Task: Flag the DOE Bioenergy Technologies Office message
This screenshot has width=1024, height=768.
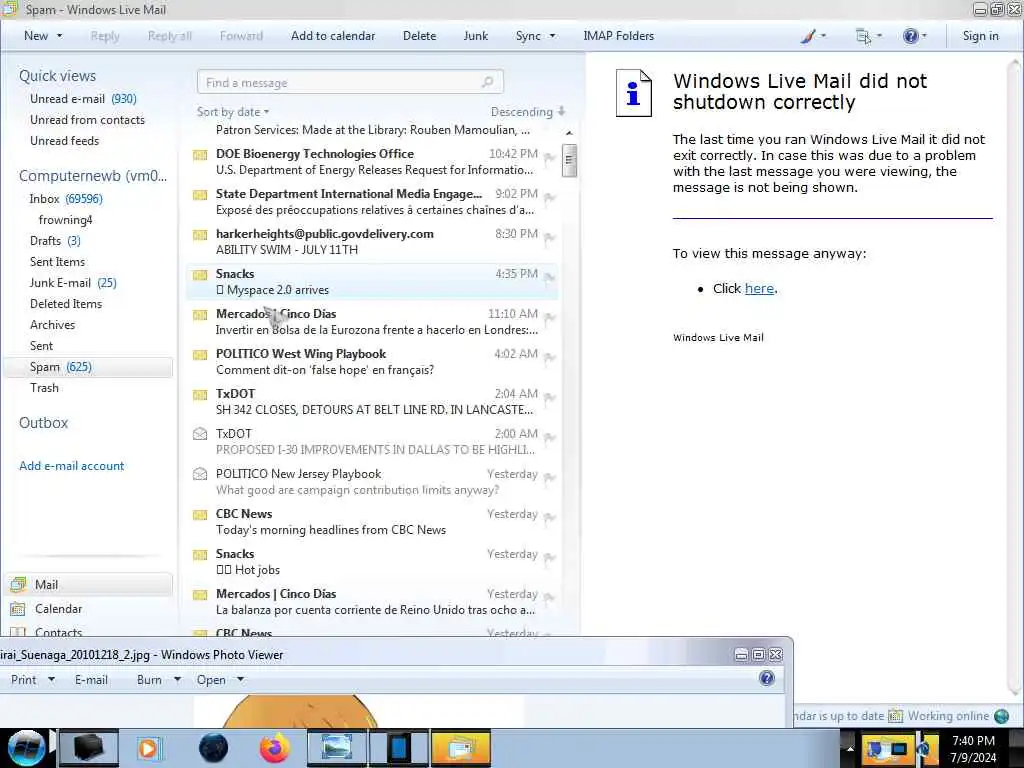Action: tap(550, 157)
